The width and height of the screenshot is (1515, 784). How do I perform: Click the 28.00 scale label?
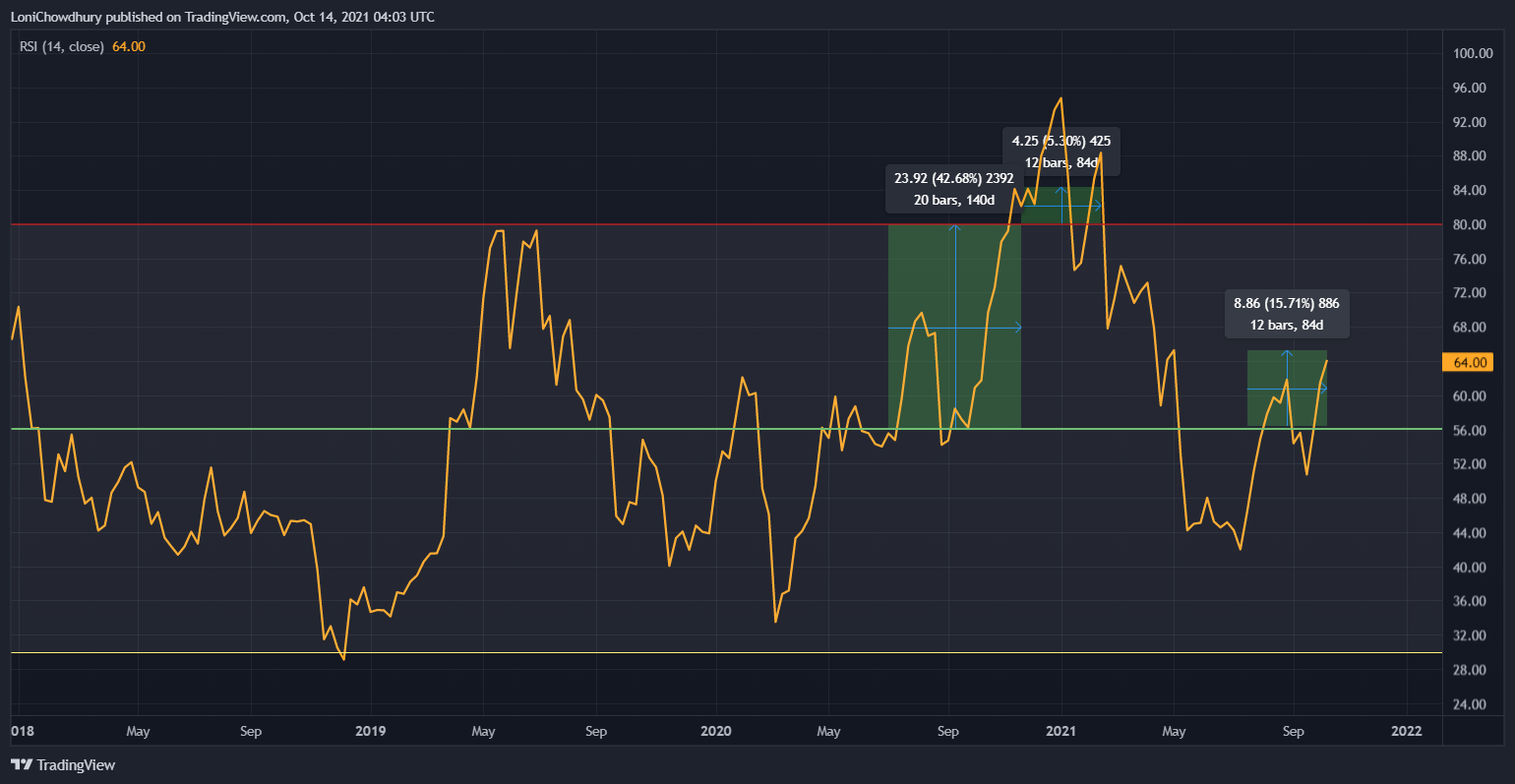tap(1469, 670)
